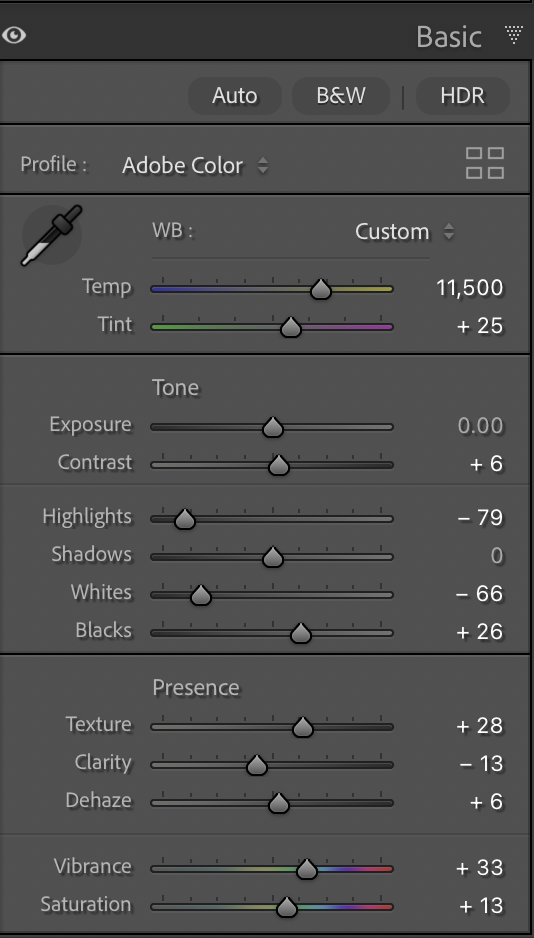Click the Whites slider knob
The image size is (534, 938).
(201, 595)
